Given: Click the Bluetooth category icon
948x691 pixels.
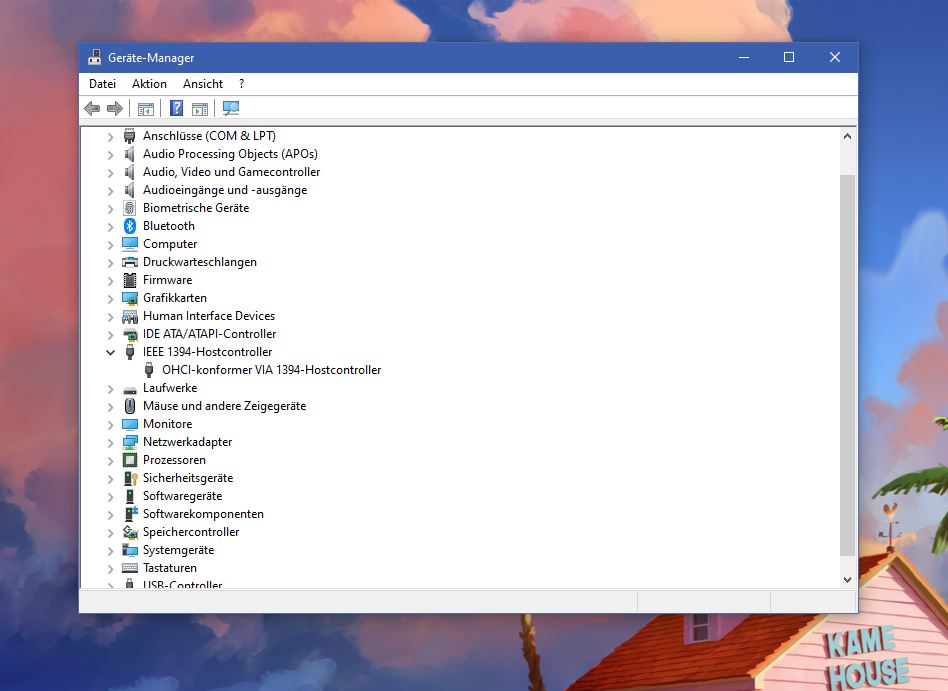Looking at the screenshot, I should point(129,226).
